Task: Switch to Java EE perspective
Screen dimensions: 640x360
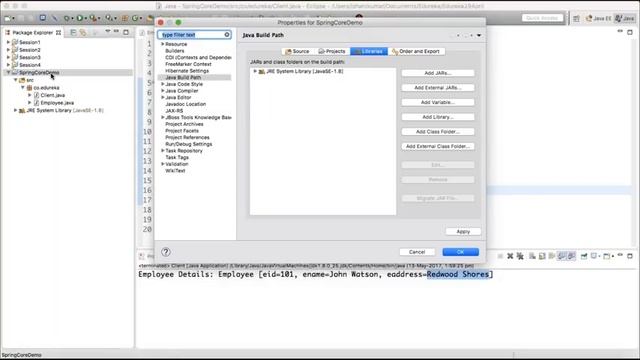Action: pyautogui.click(x=598, y=18)
